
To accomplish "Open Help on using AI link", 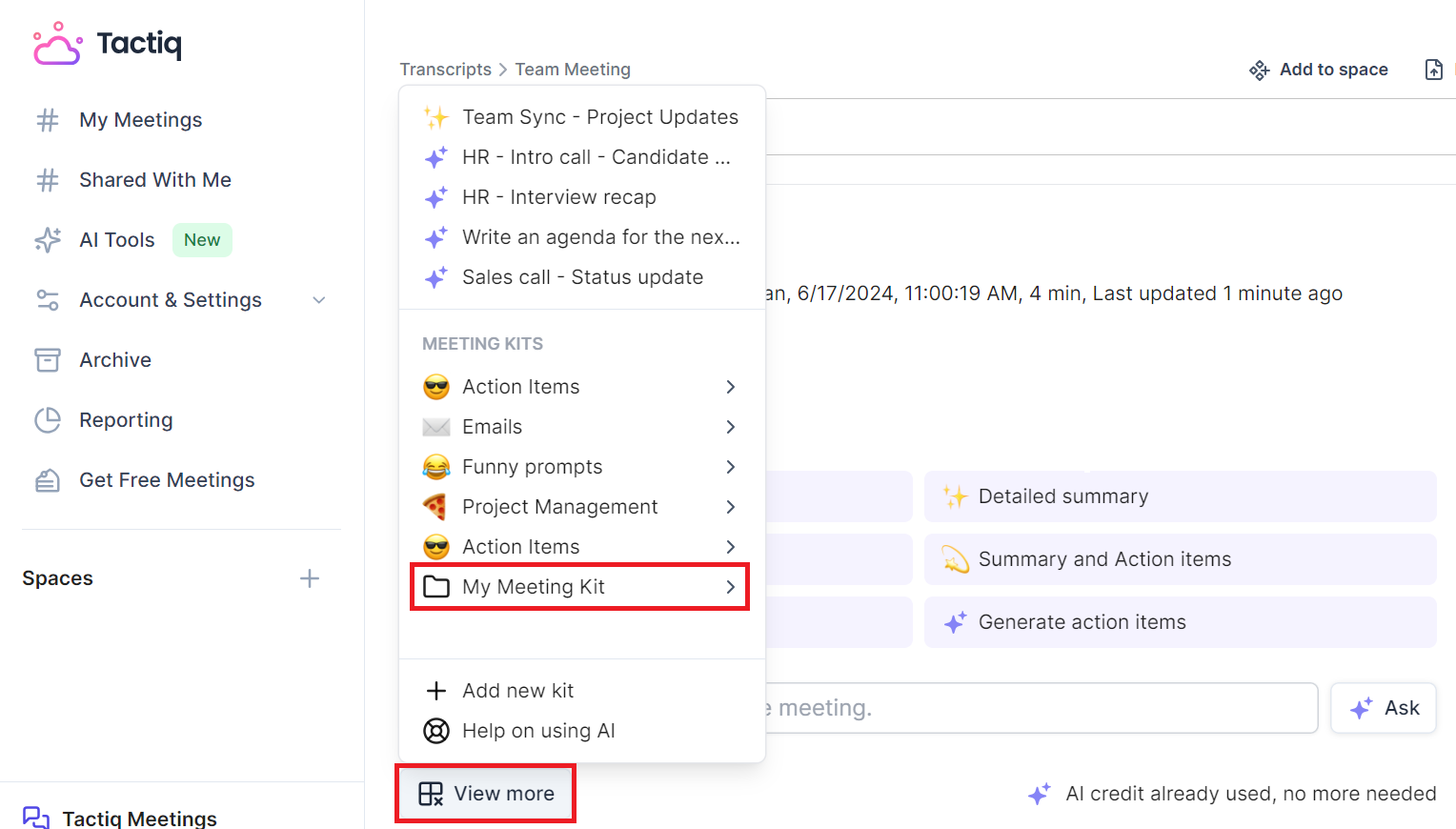I will [x=582, y=731].
